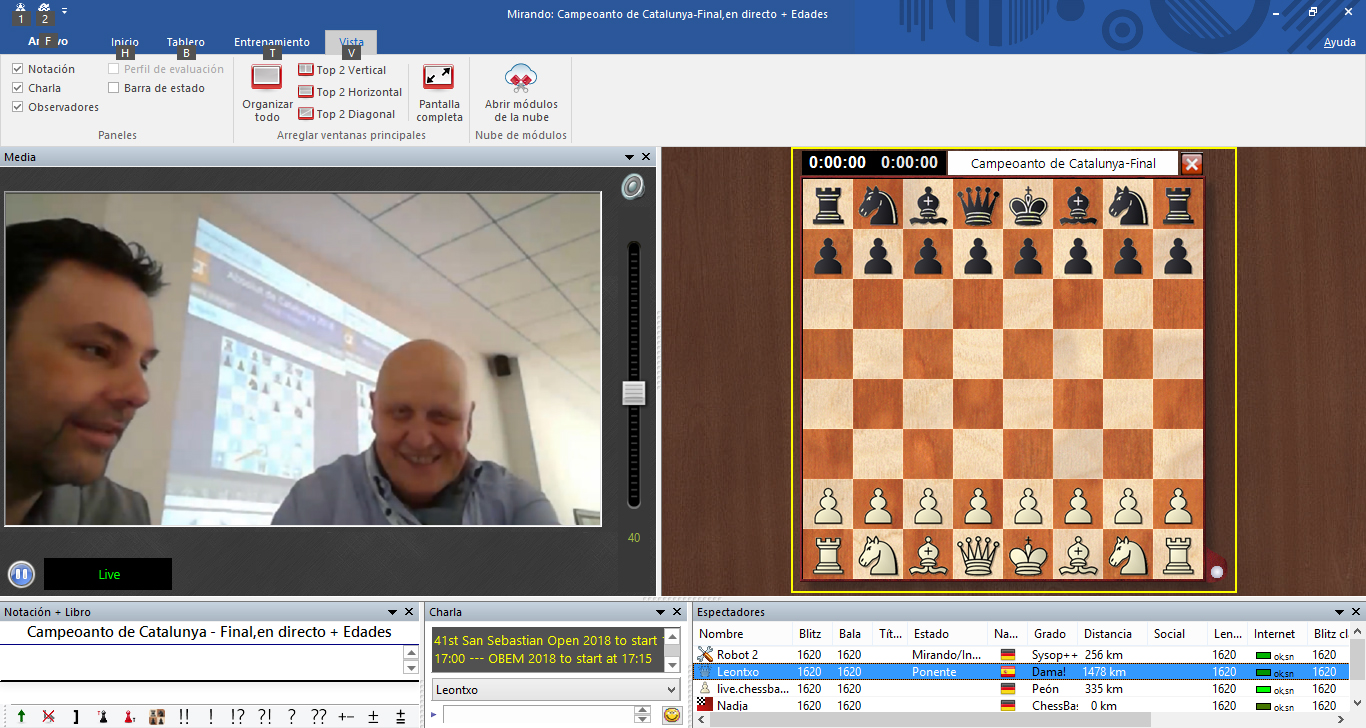Expand the Media panel options arrow
Screen dimensions: 1366x728
click(x=629, y=157)
